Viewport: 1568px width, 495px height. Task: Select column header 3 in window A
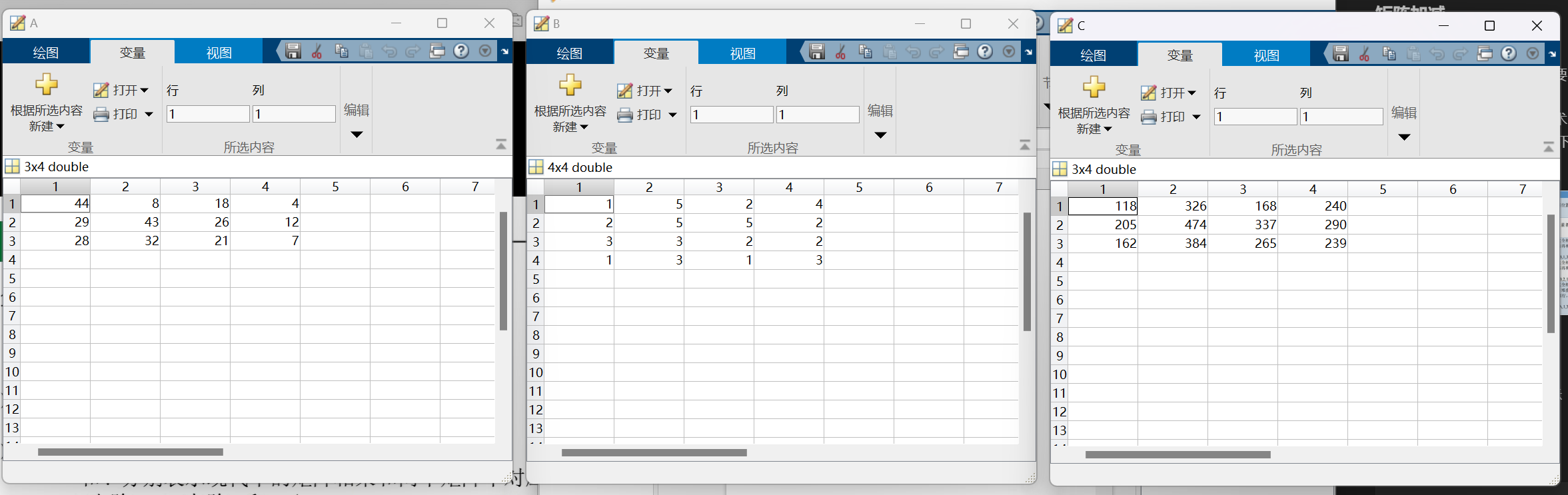(x=195, y=187)
